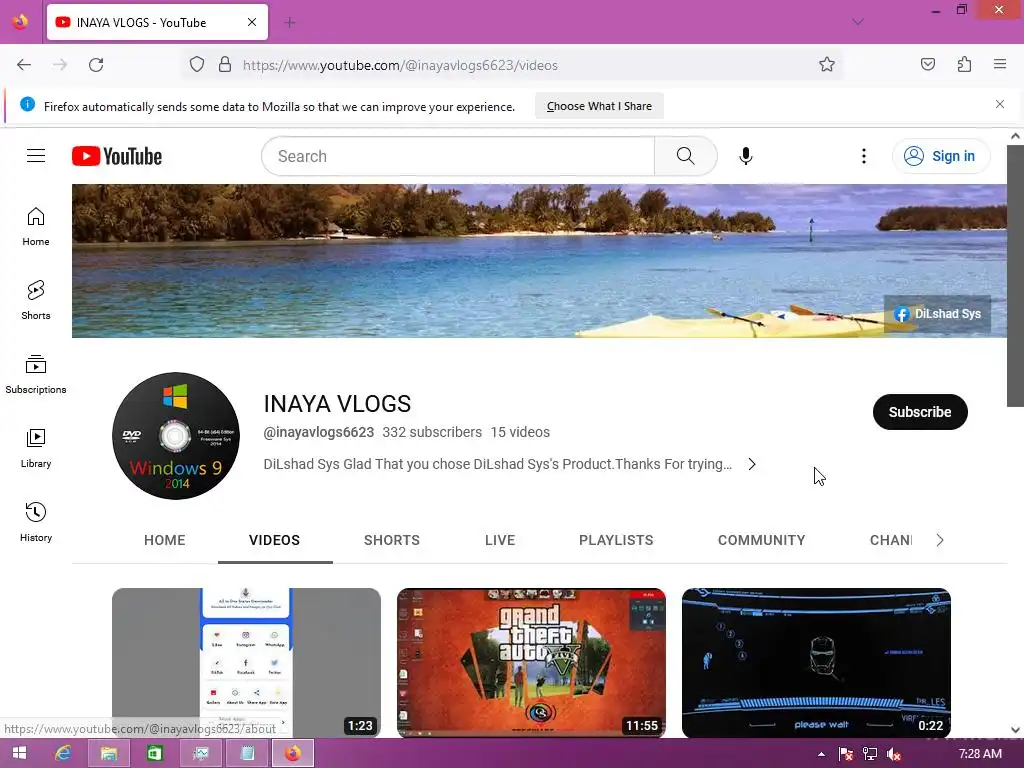Select the VIDEOS channel tab
The image size is (1024, 768).
[x=274, y=540]
